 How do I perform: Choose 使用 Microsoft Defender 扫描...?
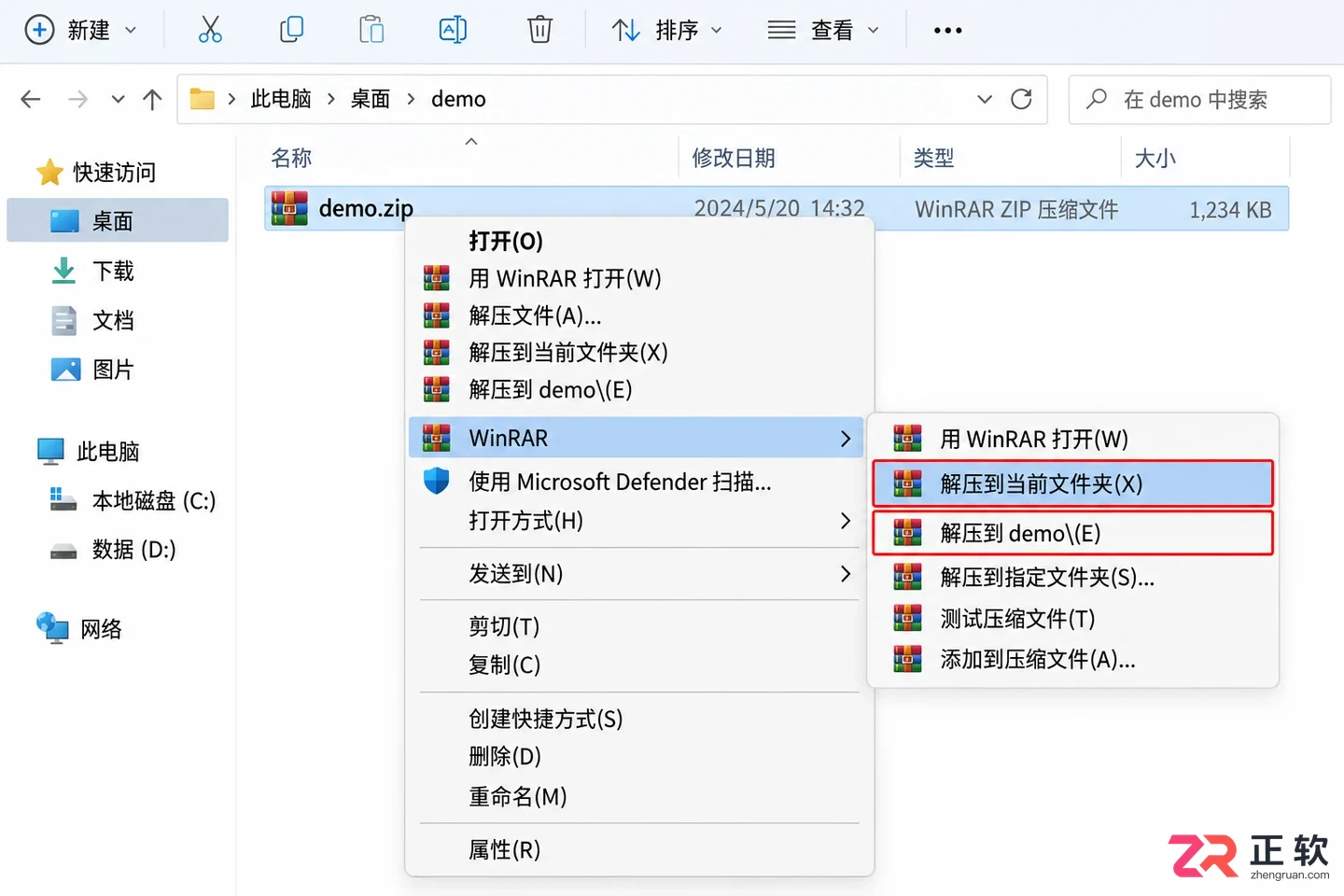coord(620,482)
